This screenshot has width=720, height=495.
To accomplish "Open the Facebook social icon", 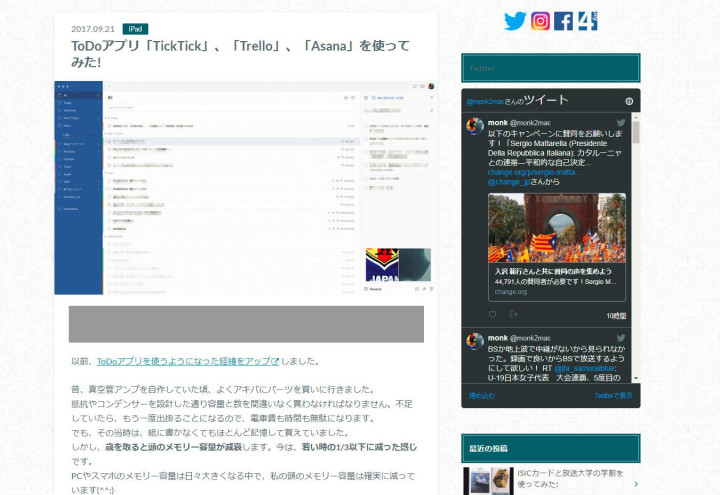I will 563,21.
